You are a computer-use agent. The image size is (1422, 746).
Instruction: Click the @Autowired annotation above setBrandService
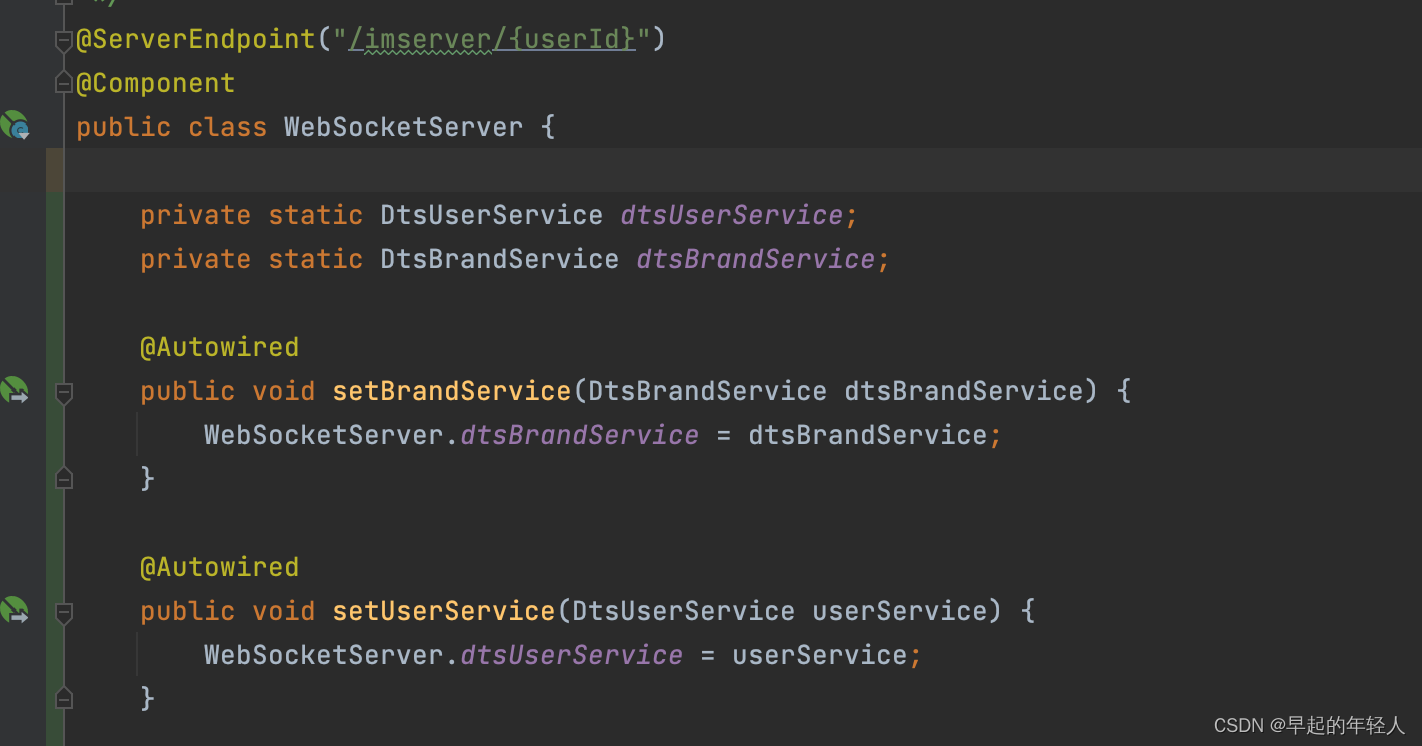(220, 347)
